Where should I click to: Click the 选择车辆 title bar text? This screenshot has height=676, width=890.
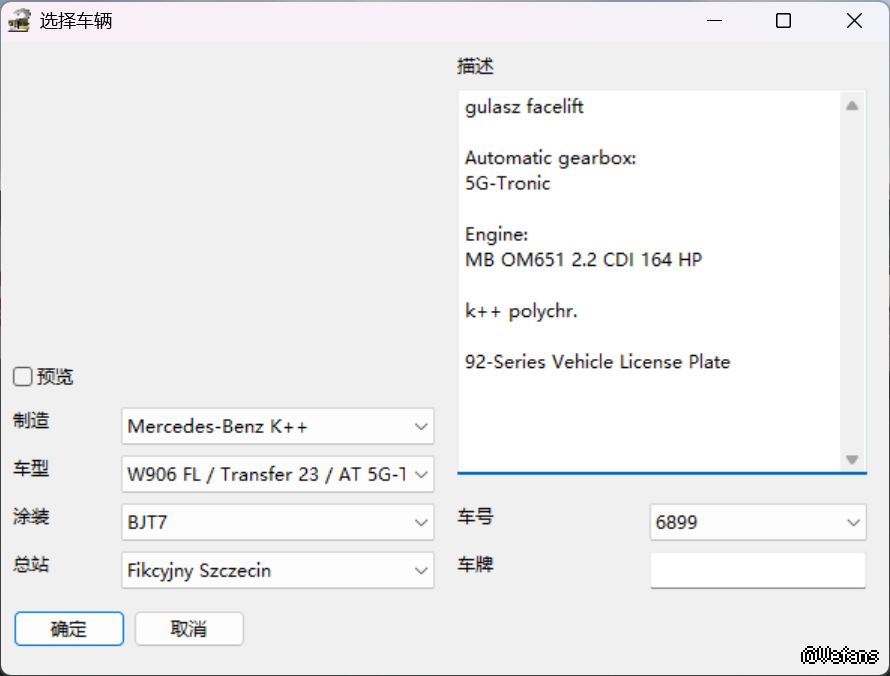pyautogui.click(x=76, y=21)
